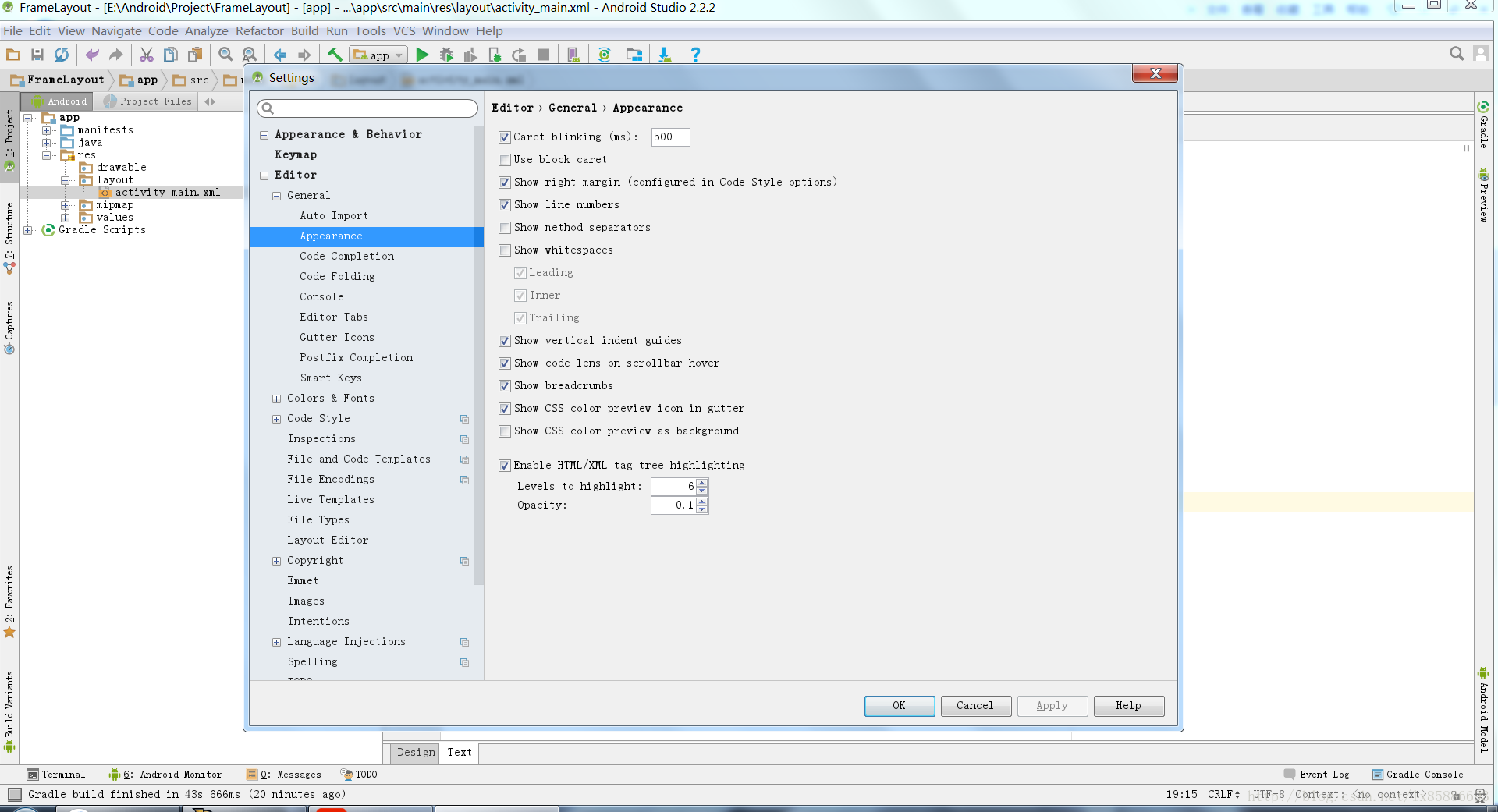The width and height of the screenshot is (1498, 812).
Task: Enable CSS color preview as background
Action: pyautogui.click(x=505, y=431)
